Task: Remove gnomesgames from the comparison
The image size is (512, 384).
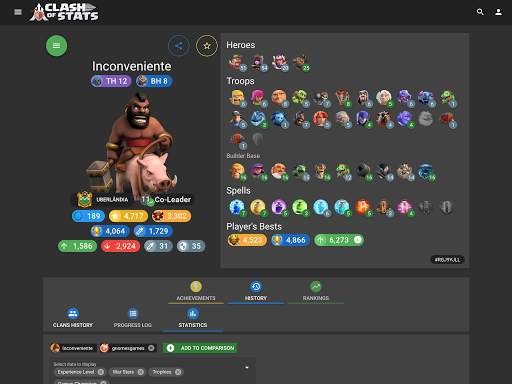Action: point(151,348)
